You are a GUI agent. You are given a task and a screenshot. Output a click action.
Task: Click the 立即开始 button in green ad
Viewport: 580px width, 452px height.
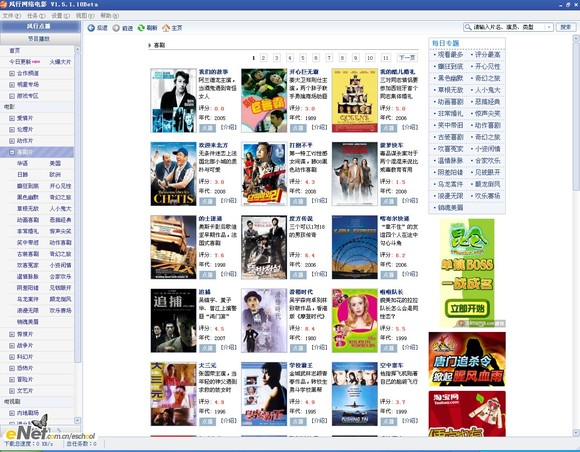tap(467, 308)
